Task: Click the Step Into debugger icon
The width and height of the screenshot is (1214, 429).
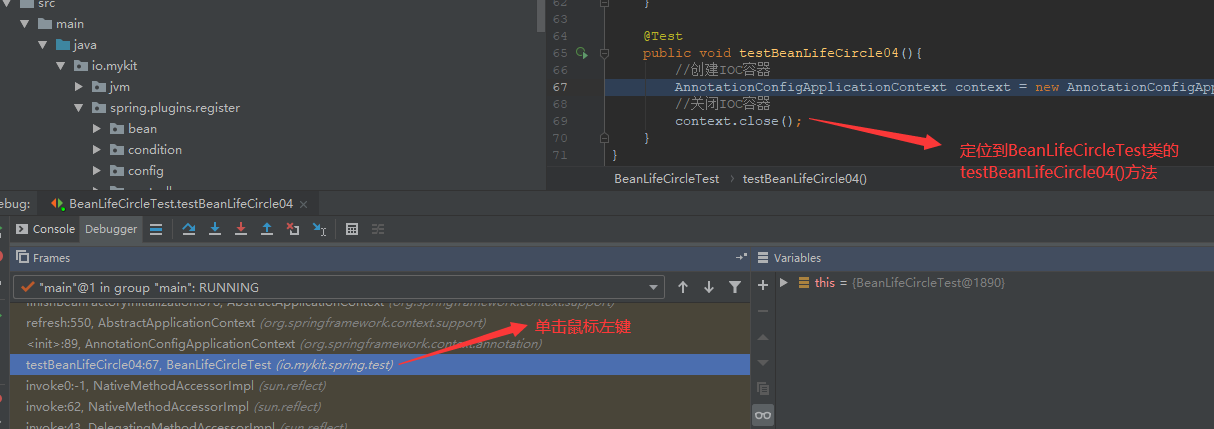Action: tap(215, 229)
